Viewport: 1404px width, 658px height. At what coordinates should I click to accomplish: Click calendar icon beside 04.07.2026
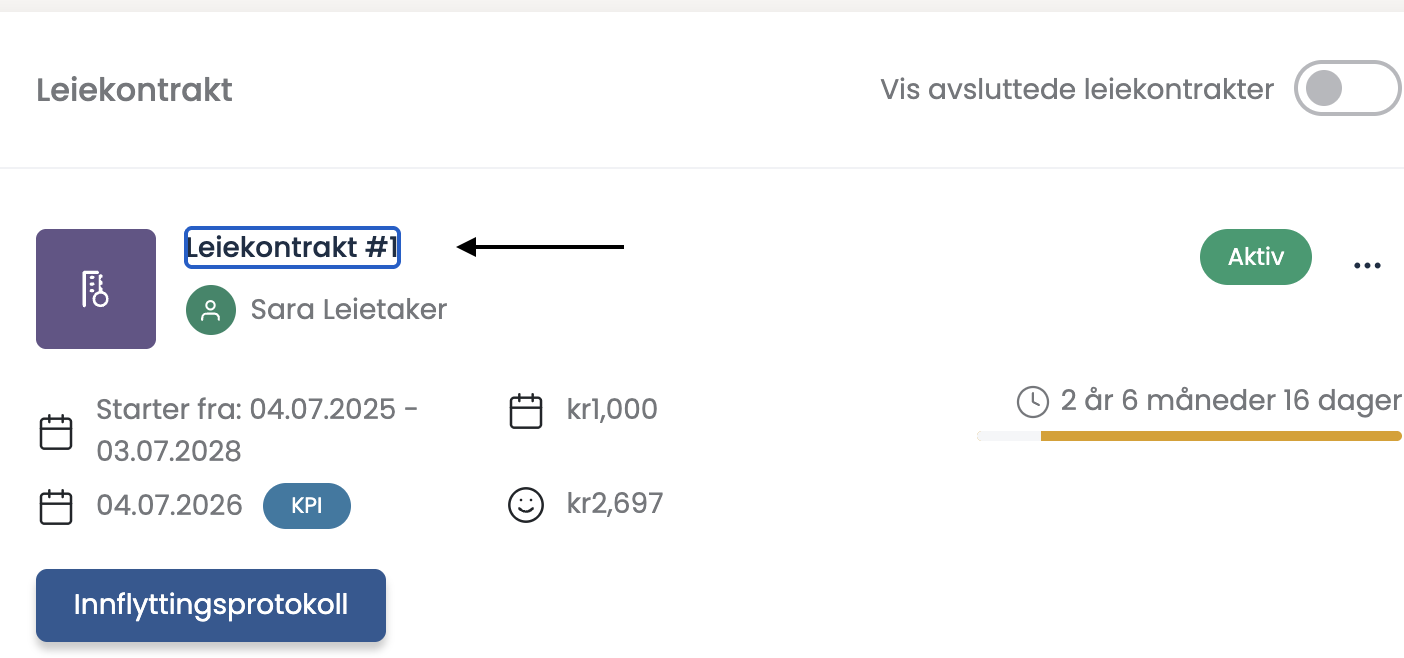tap(56, 507)
